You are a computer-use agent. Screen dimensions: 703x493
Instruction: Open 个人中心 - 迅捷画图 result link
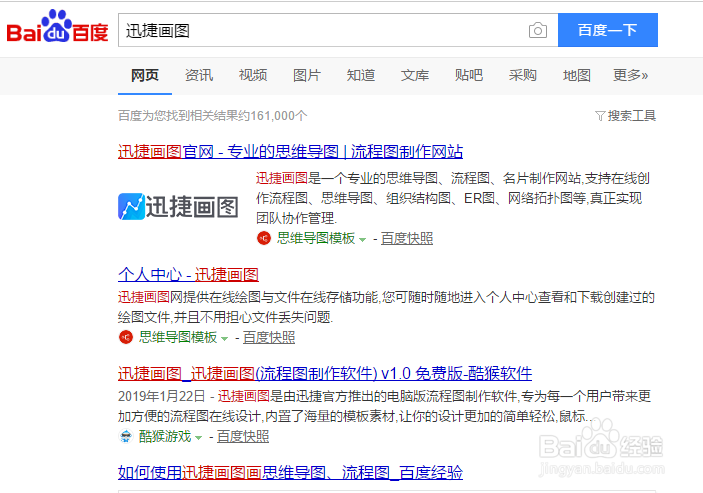point(188,274)
